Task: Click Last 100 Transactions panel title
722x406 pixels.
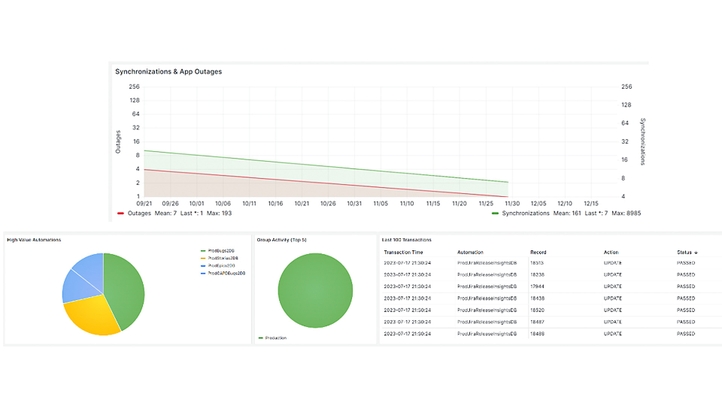Action: pos(410,240)
